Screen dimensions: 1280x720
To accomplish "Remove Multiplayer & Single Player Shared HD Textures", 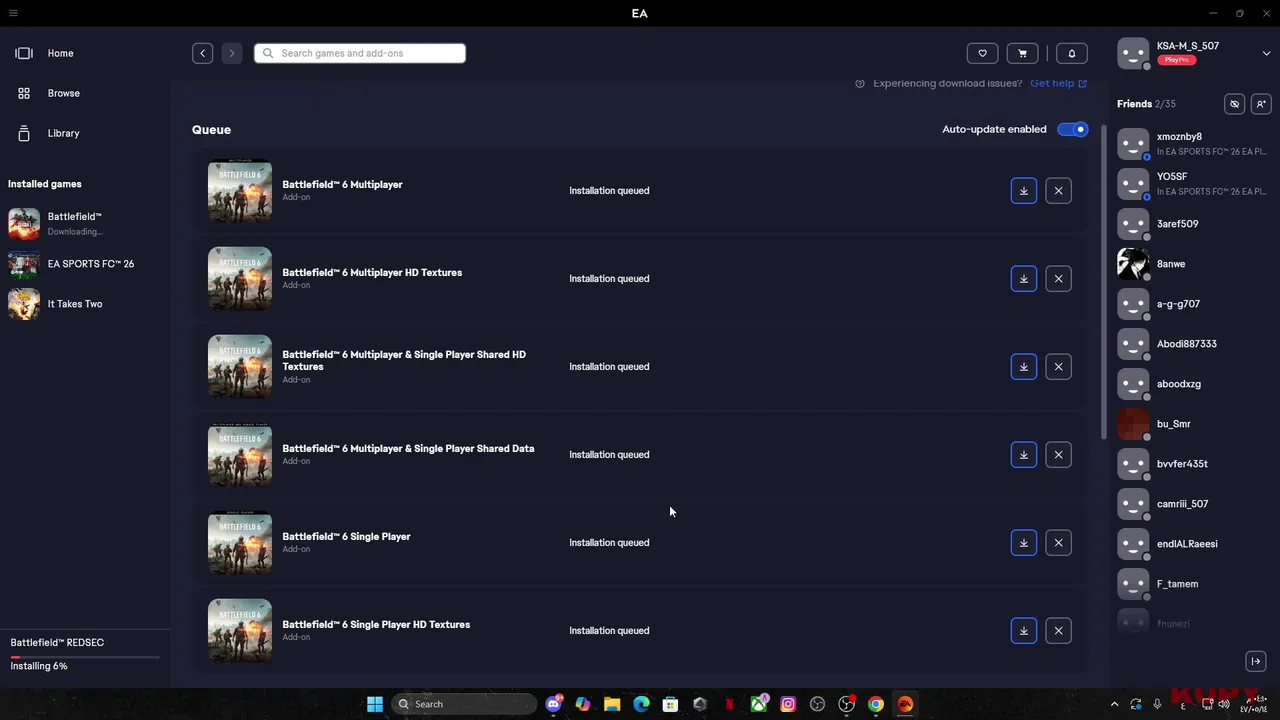I will (1059, 367).
